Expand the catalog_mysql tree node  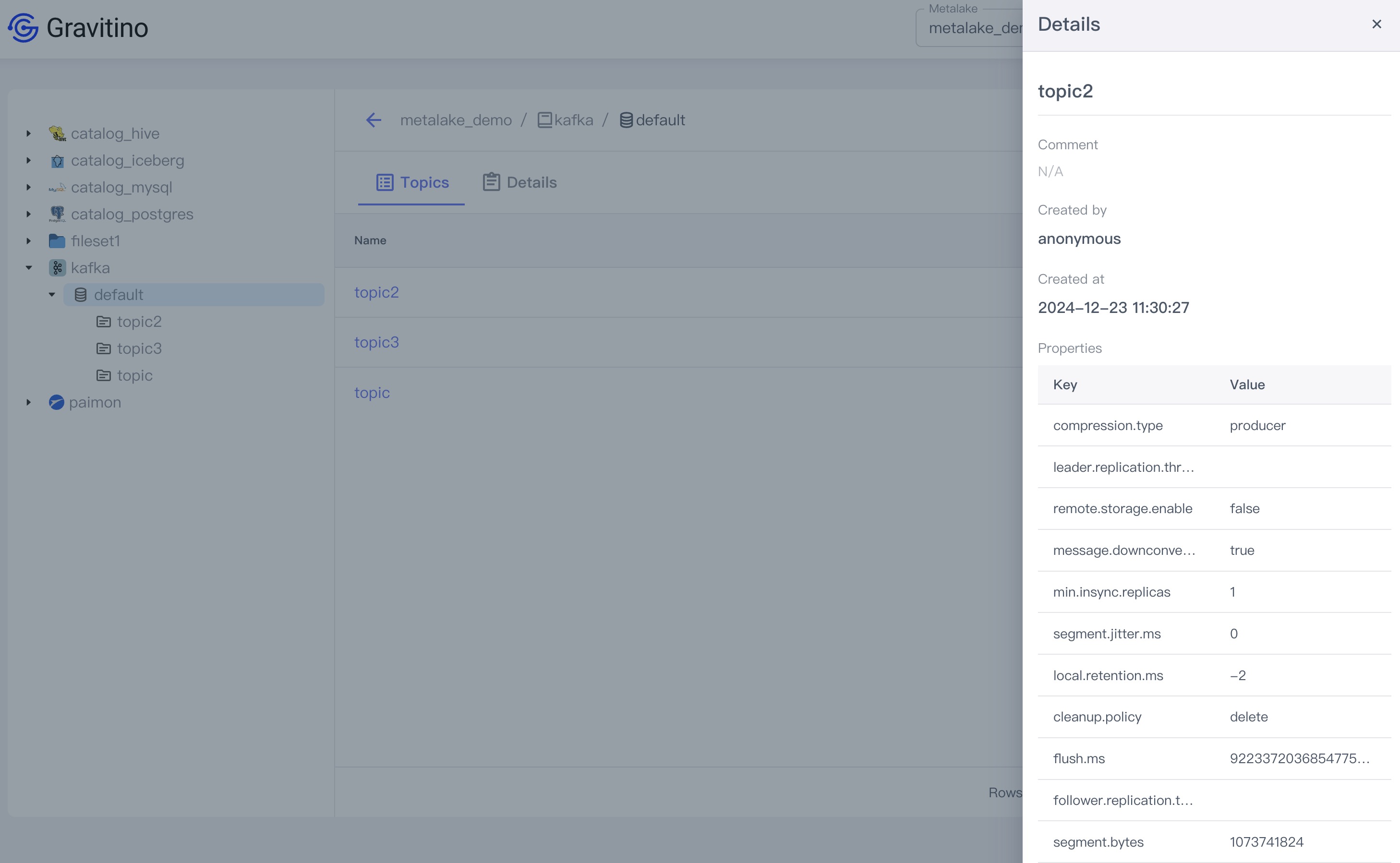(28, 187)
